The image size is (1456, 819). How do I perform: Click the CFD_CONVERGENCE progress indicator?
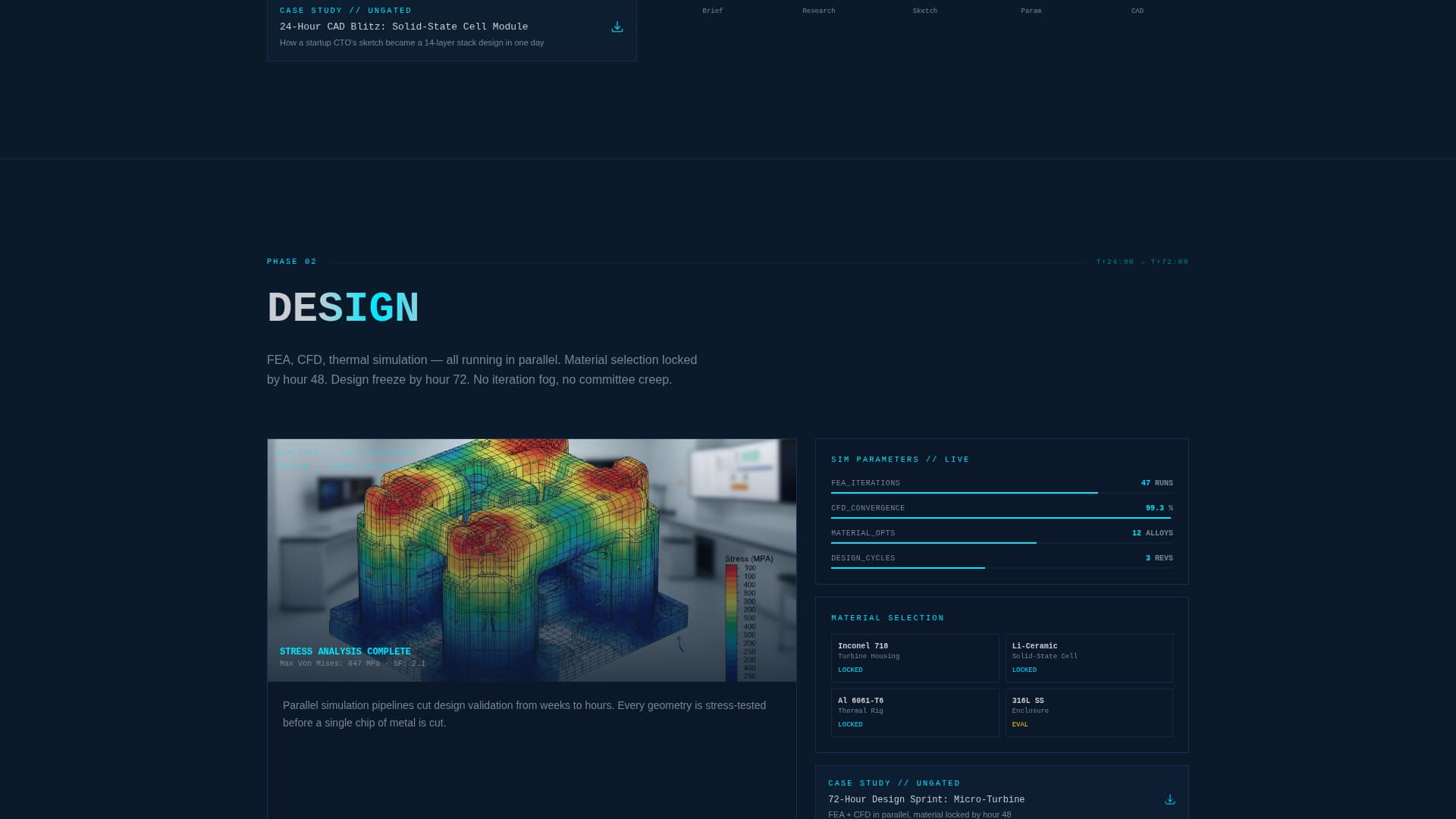click(x=1001, y=517)
